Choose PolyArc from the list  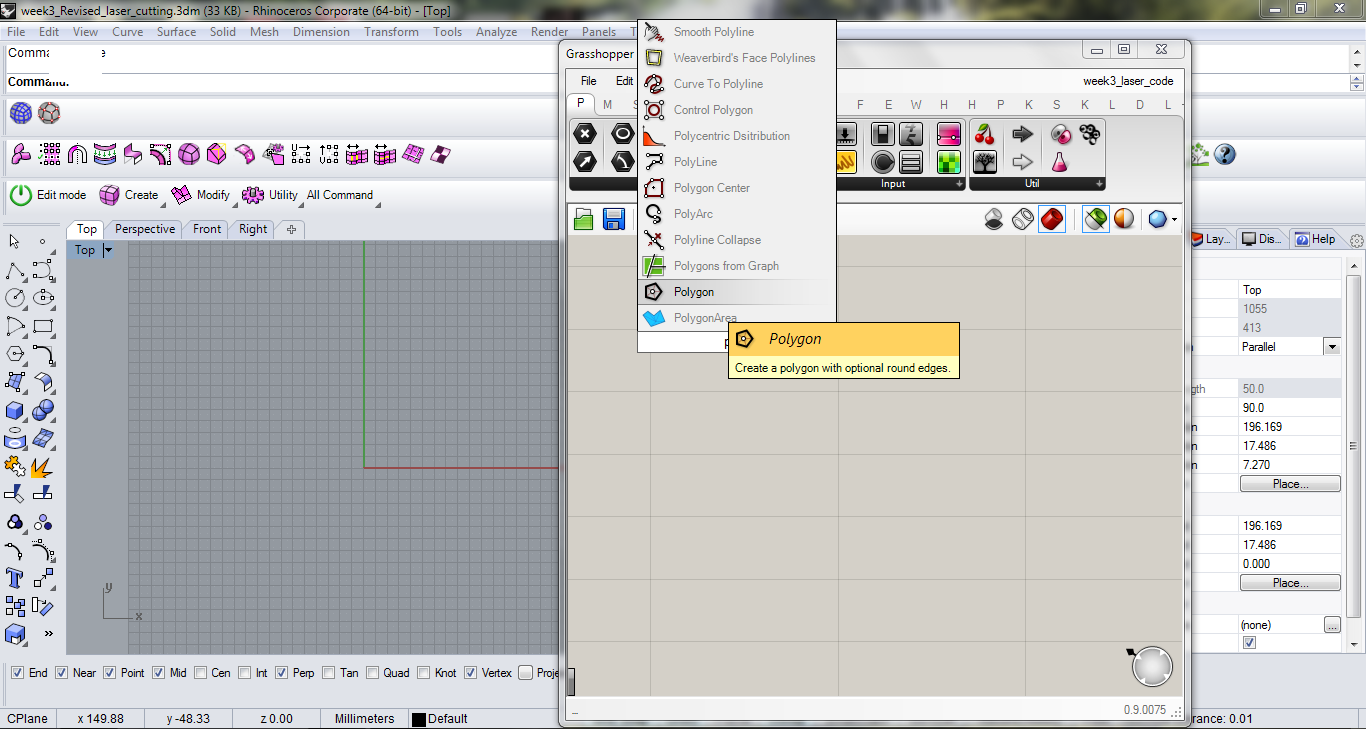(x=736, y=214)
